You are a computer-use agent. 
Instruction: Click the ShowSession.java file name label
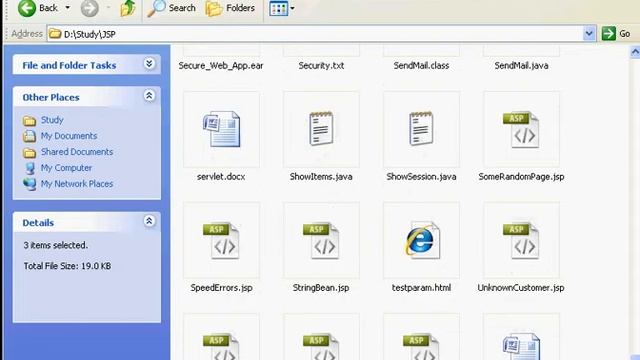[421, 177]
